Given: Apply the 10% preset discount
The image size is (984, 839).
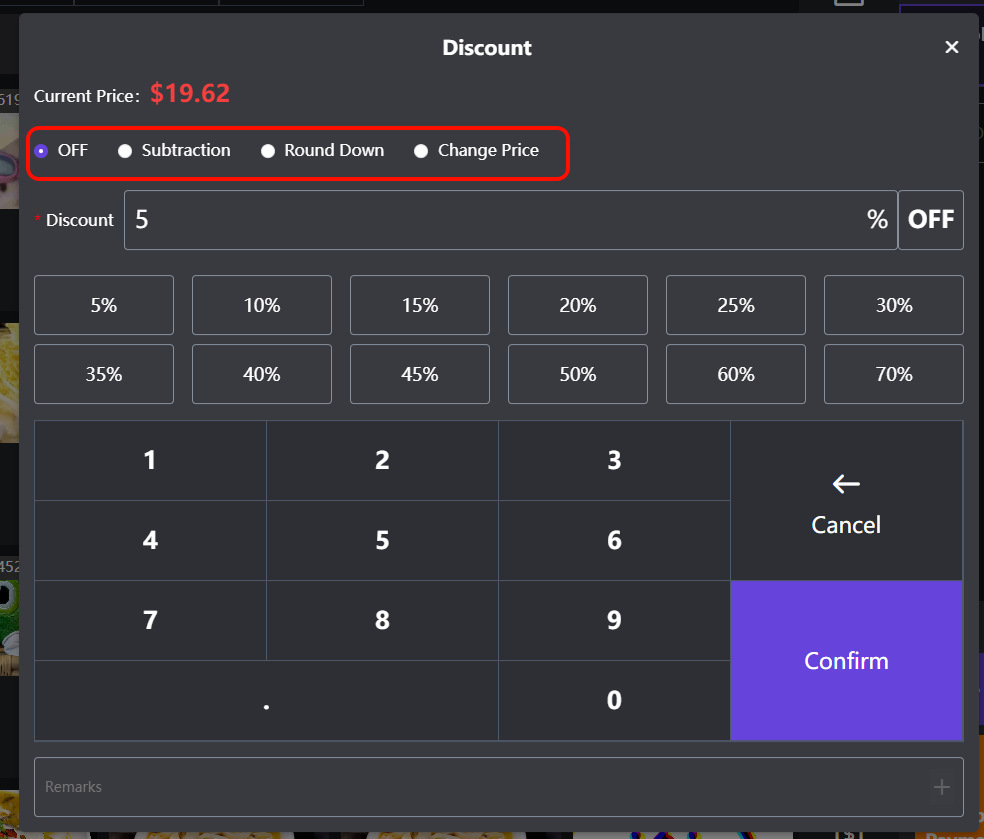Looking at the screenshot, I should [262, 305].
